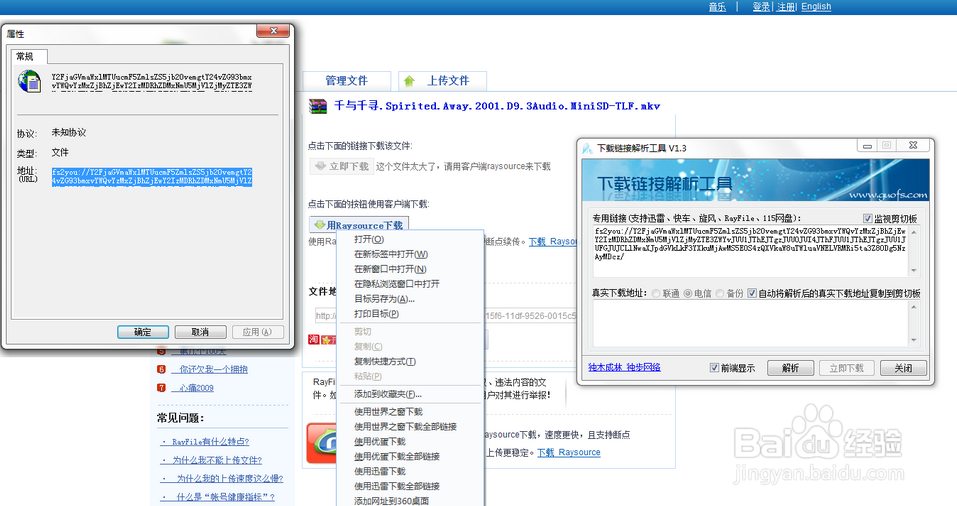
Task: Click the Raysource client logo thumbnail
Action: [322, 443]
